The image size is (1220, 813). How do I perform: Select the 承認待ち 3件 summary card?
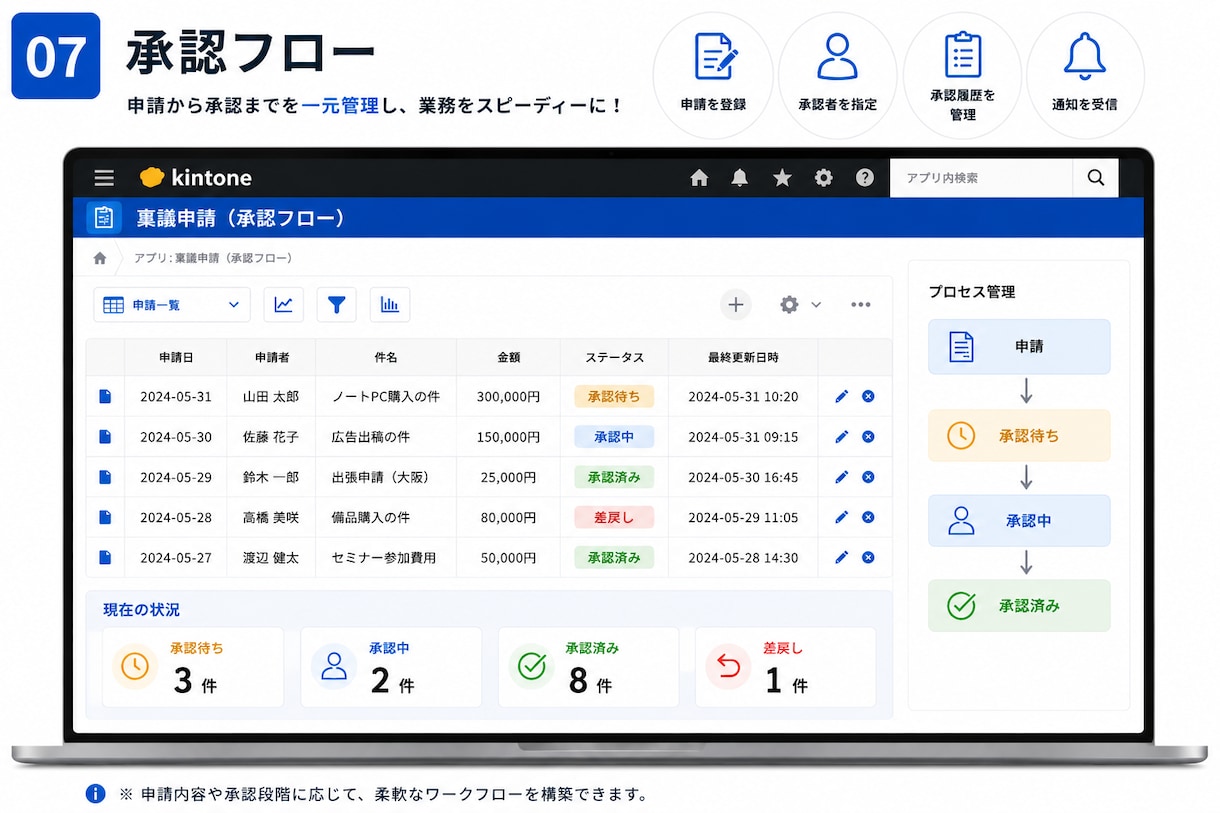[193, 667]
